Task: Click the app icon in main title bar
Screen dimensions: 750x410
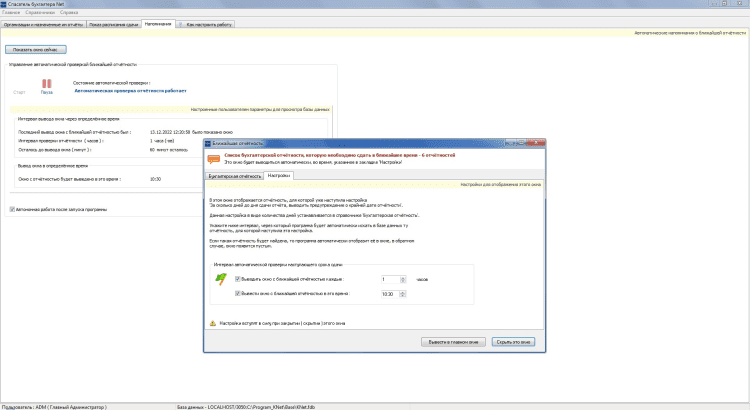Action: (4, 4)
